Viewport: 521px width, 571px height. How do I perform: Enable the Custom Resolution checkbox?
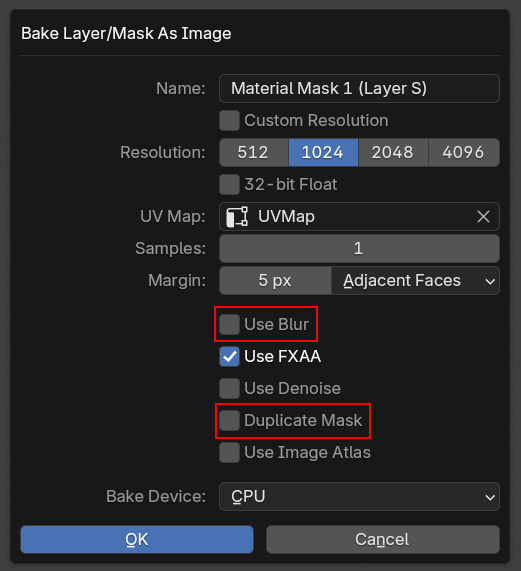[229, 121]
